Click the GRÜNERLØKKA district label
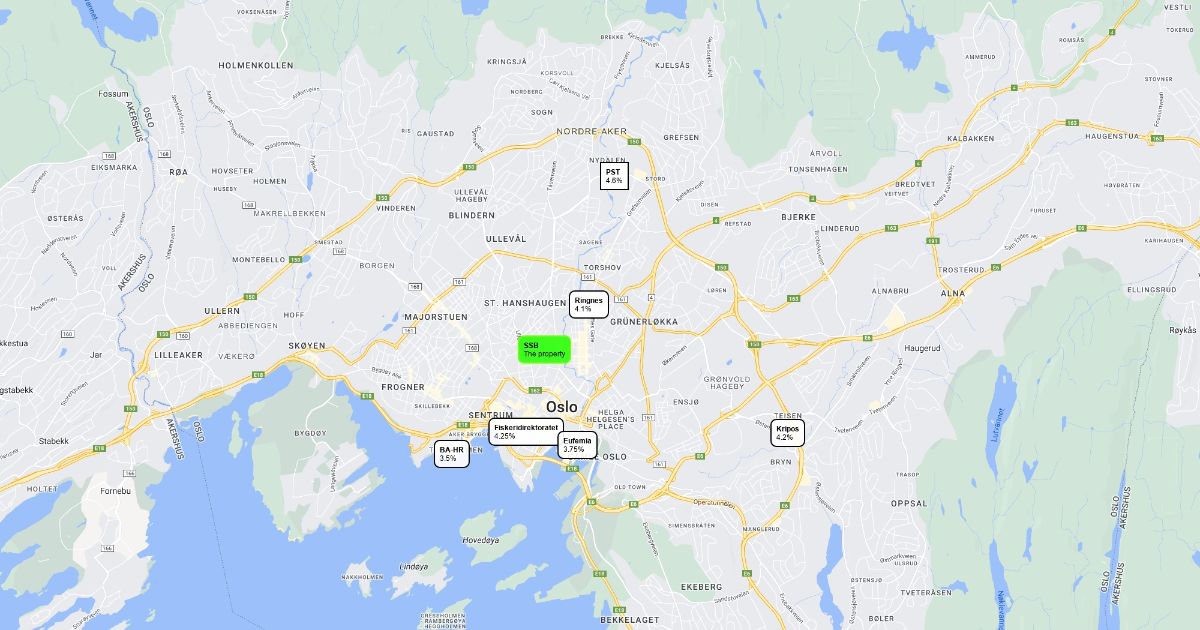 pyautogui.click(x=644, y=322)
